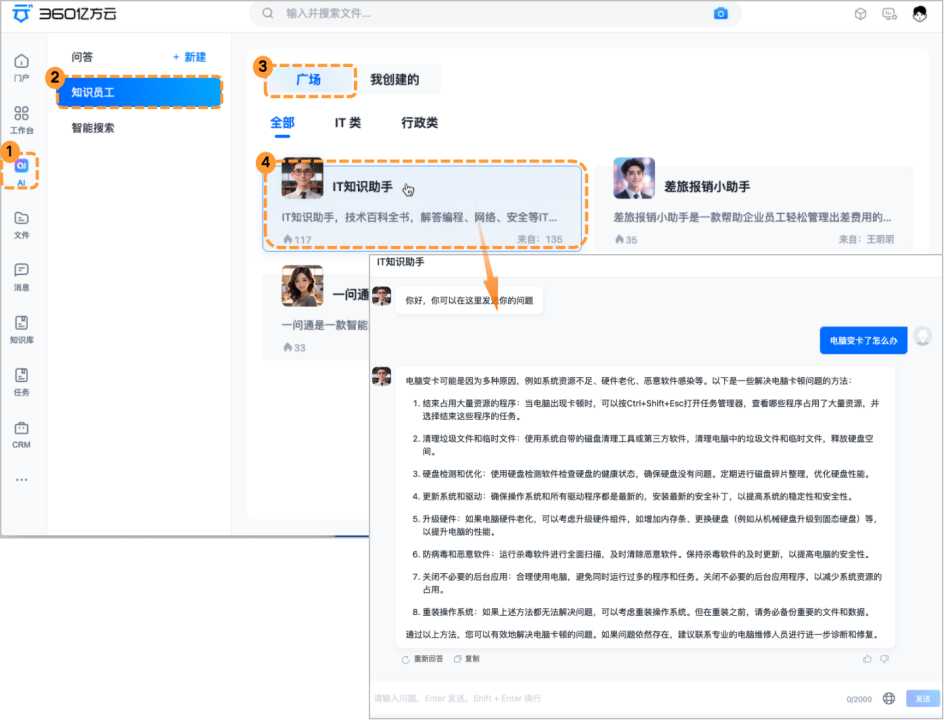Open the 文件 files sidebar icon
The width and height of the screenshot is (944, 720).
tap(22, 225)
